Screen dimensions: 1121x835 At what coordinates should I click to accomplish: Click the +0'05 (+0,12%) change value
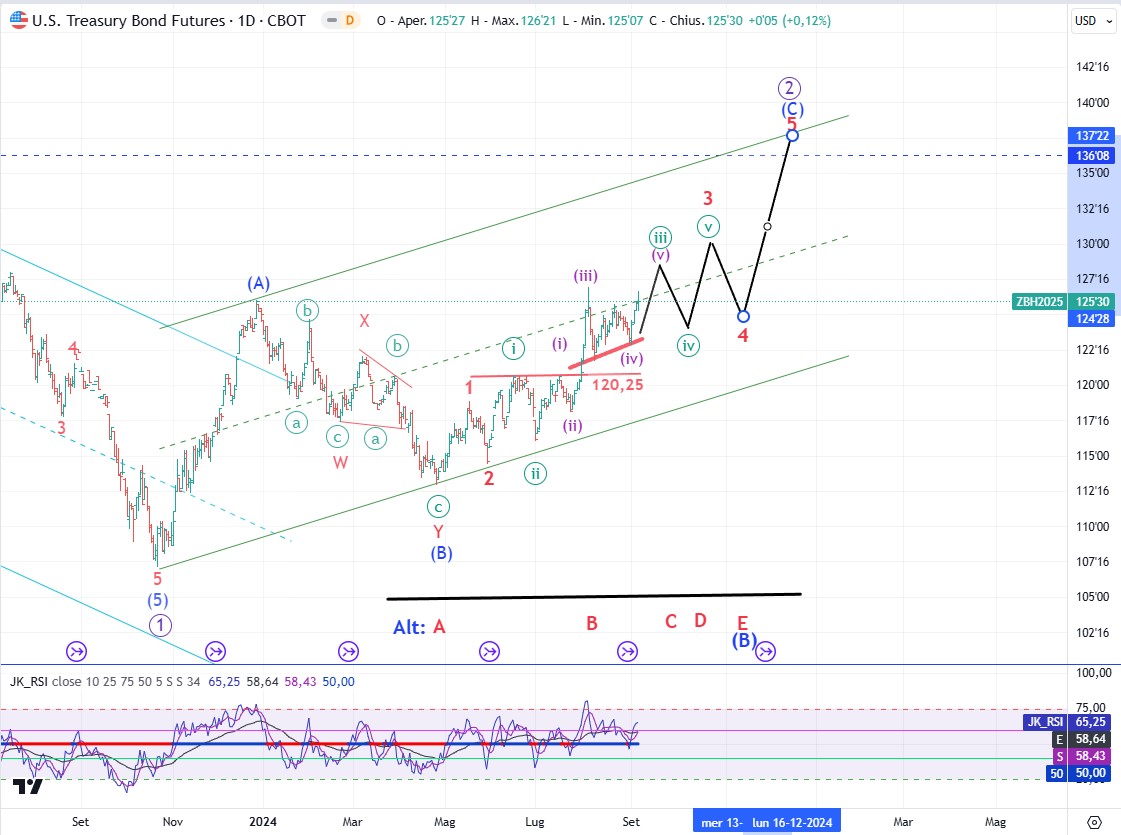(789, 21)
